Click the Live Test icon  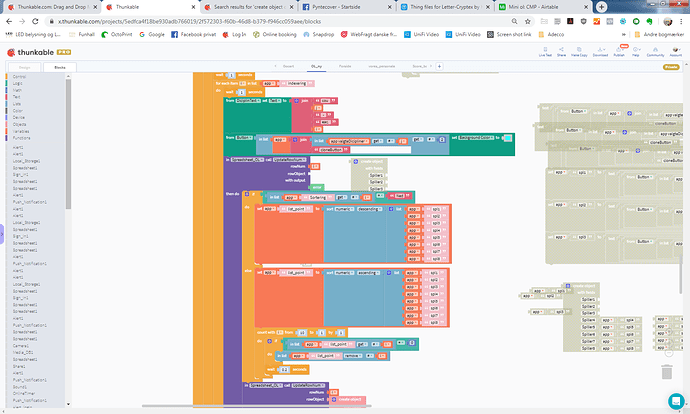coord(545,51)
